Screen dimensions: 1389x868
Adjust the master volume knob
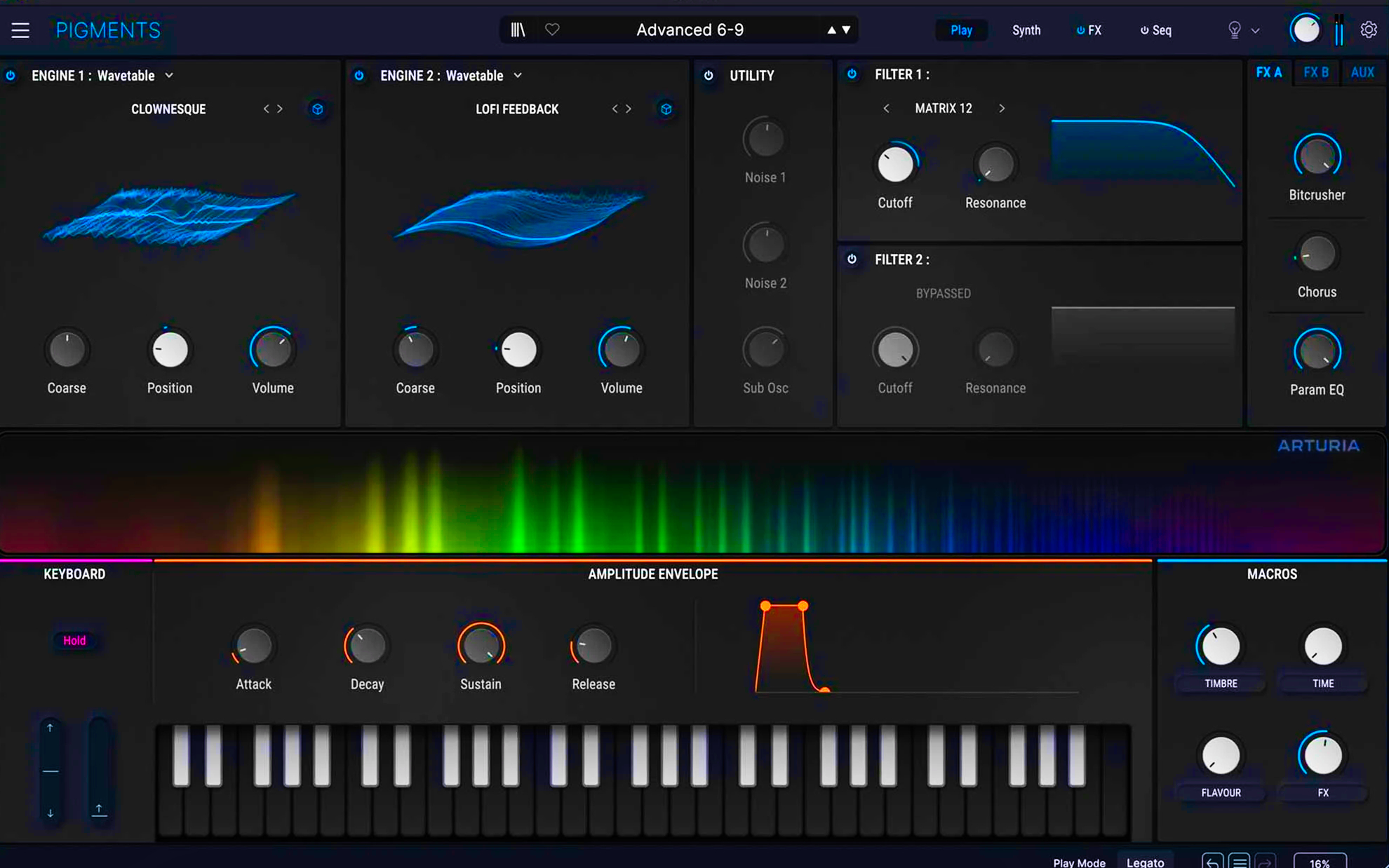pos(1306,29)
